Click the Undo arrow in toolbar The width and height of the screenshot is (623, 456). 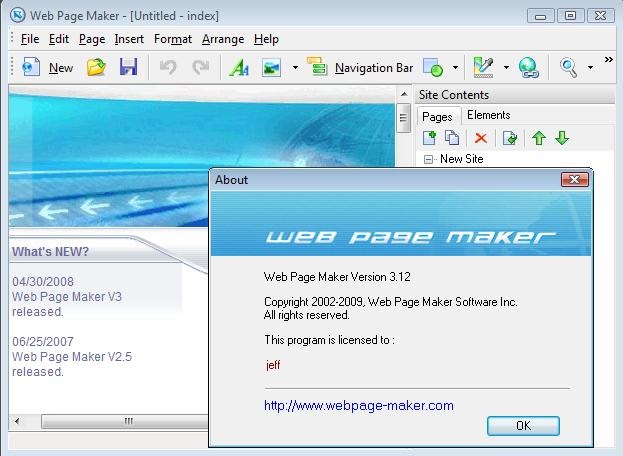pos(168,67)
